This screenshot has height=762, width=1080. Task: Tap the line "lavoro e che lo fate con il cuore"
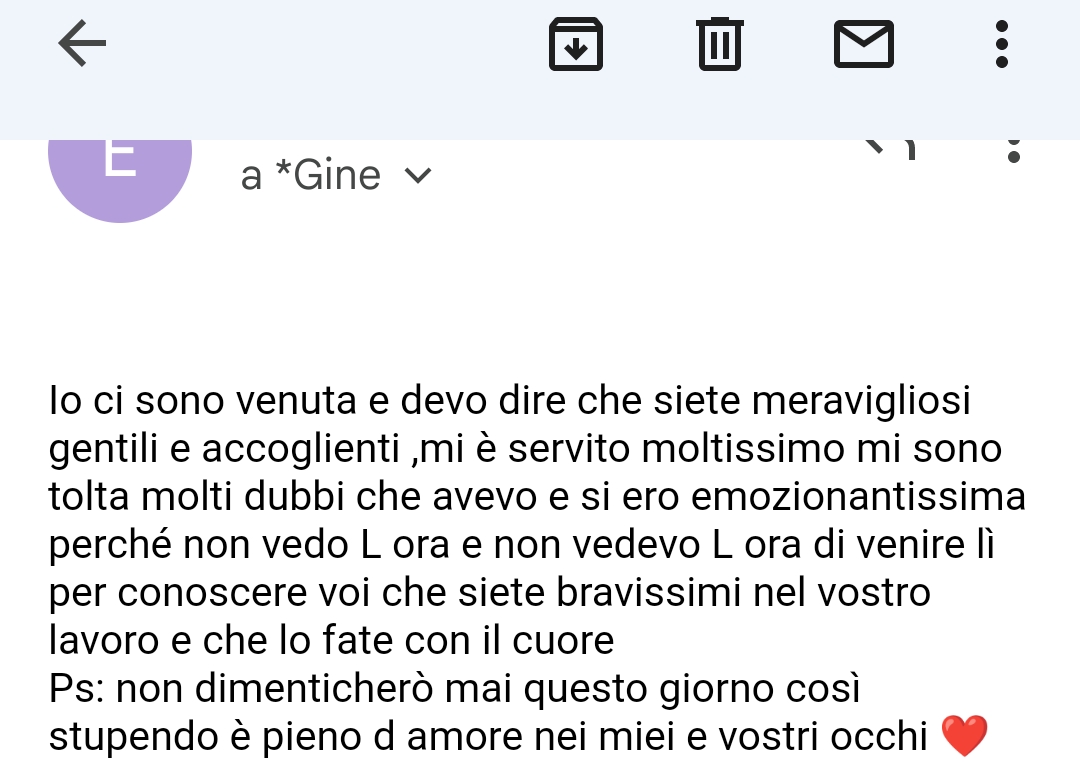(x=331, y=640)
